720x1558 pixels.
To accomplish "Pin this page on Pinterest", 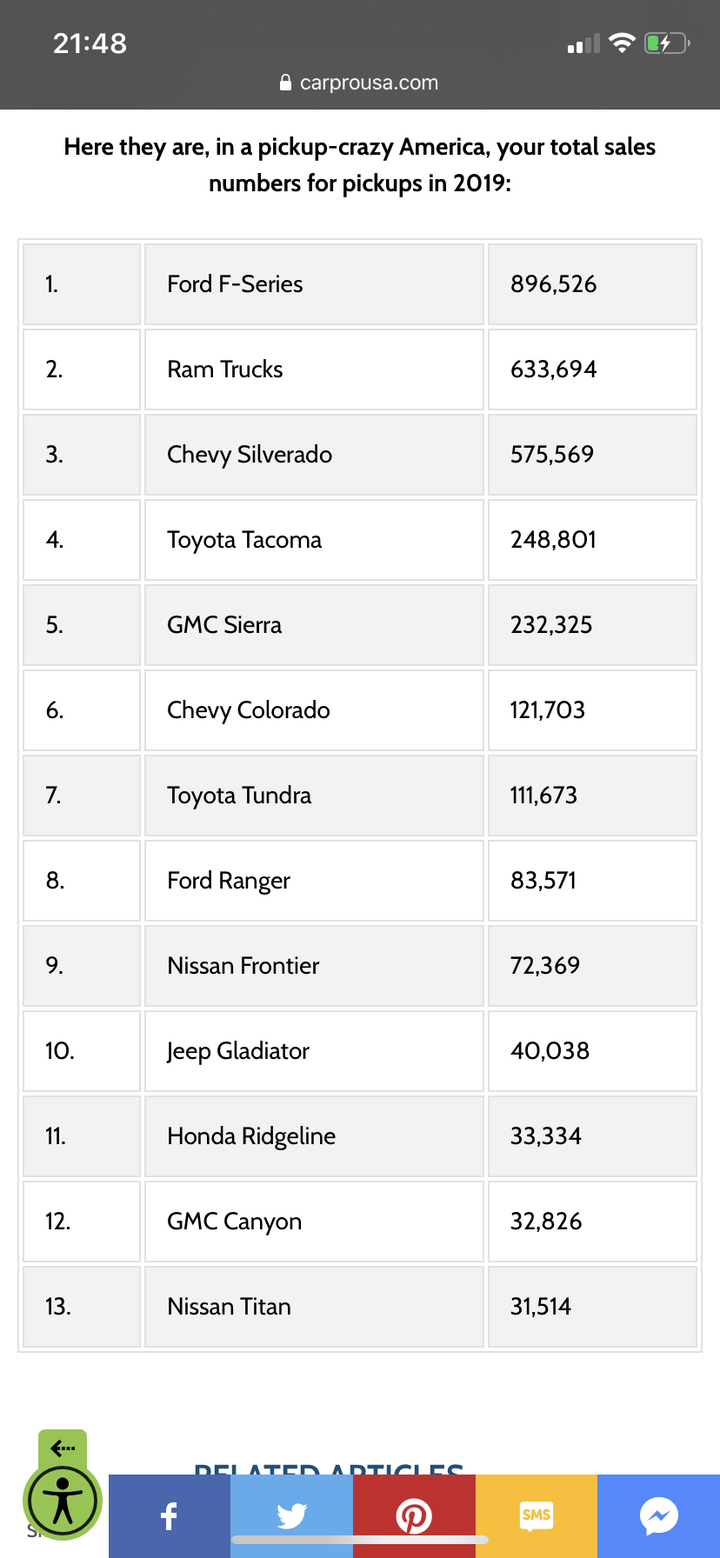I will point(414,1516).
